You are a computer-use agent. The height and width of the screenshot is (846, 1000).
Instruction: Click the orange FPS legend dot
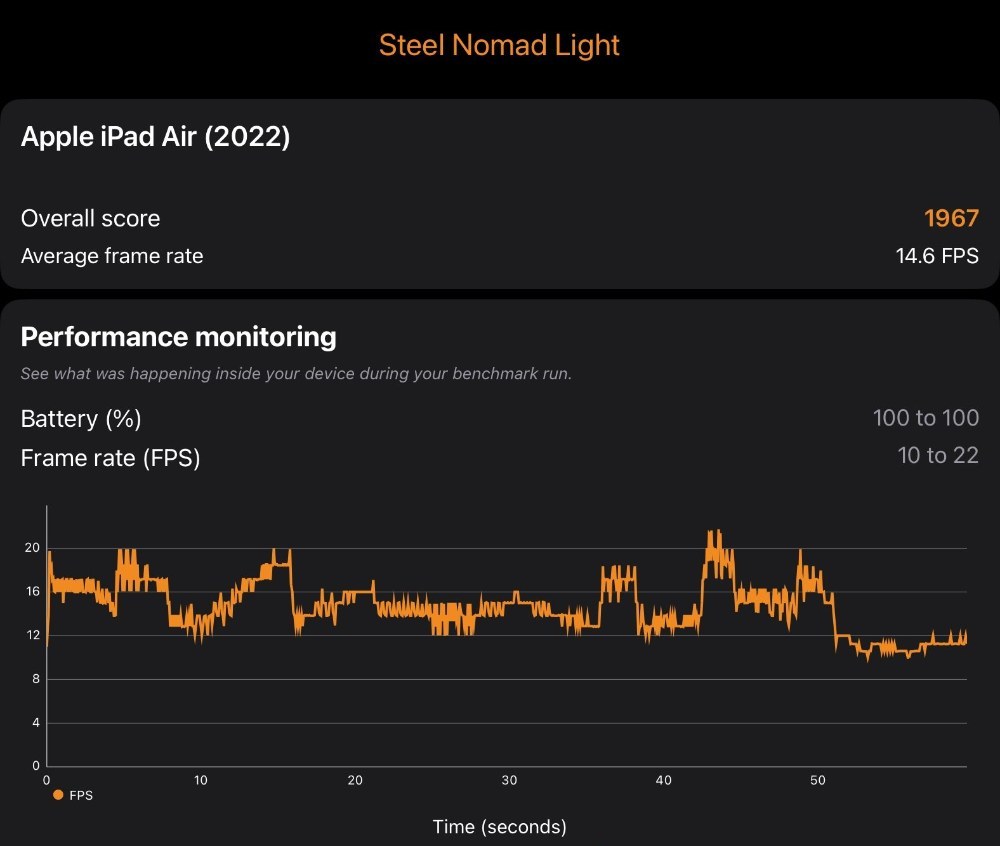coord(58,795)
